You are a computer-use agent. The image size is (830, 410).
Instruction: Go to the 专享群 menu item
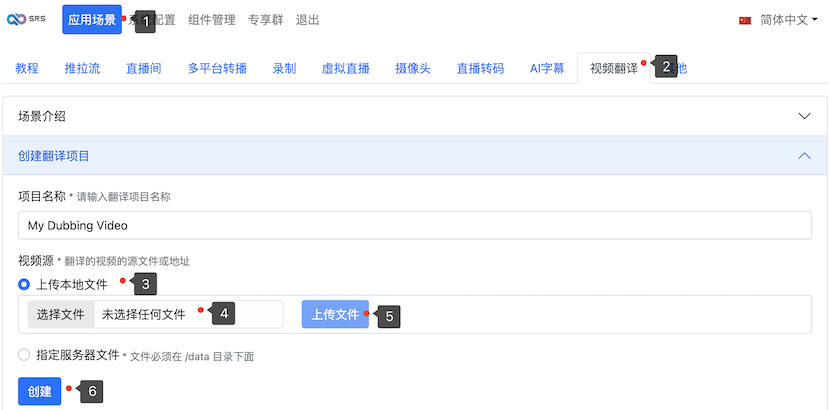point(266,20)
